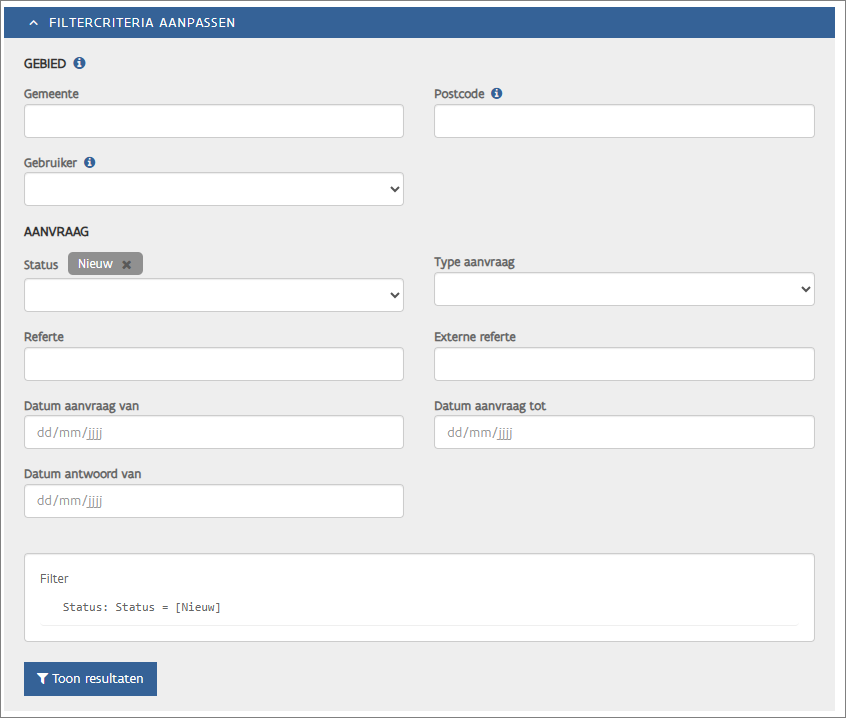Click the info icon beside Postcode
Viewport: 846px width, 718px height.
(497, 94)
